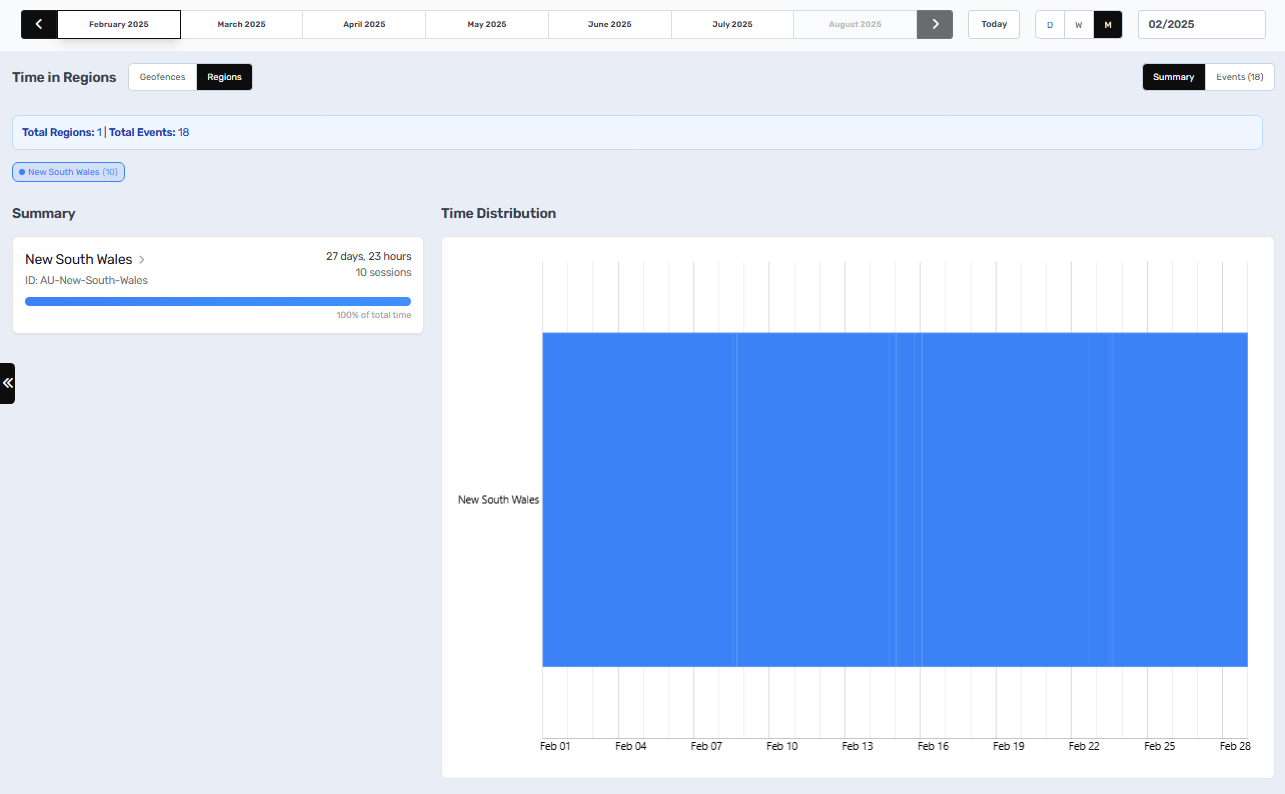The height and width of the screenshot is (794, 1285).
Task: Click the Feb 16 axis label
Action: point(933,746)
